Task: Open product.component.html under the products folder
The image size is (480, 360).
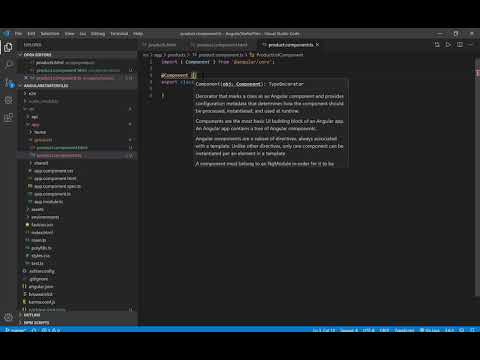Action: [x=77, y=148]
